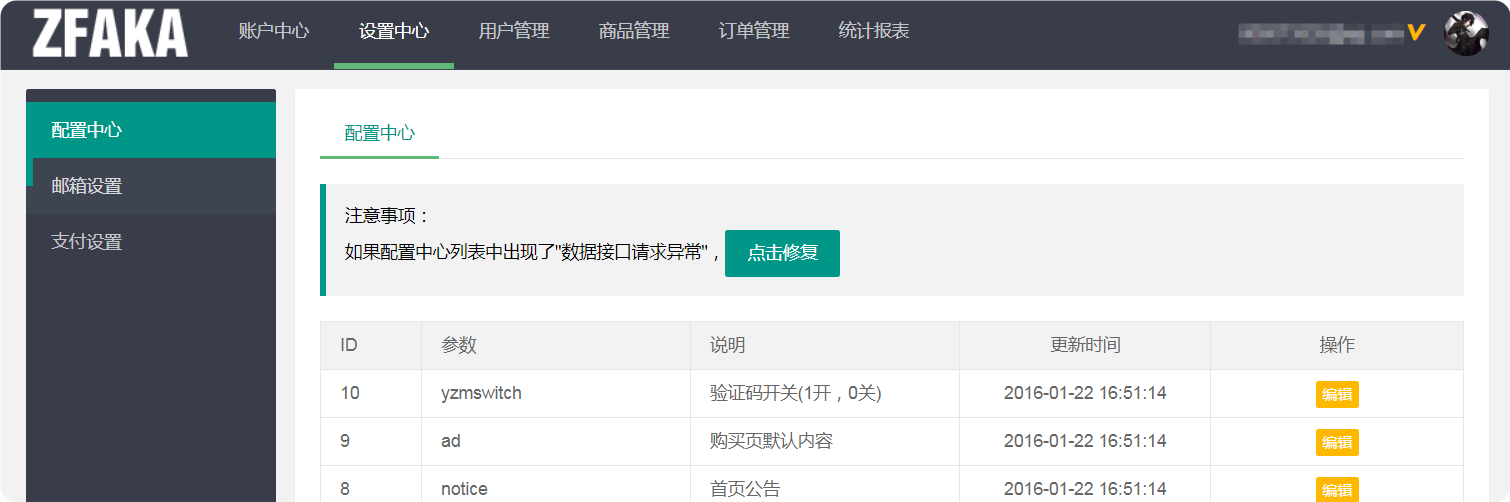The width and height of the screenshot is (1510, 502).
Task: Click the ZFAKA logo
Action: [x=110, y=34]
